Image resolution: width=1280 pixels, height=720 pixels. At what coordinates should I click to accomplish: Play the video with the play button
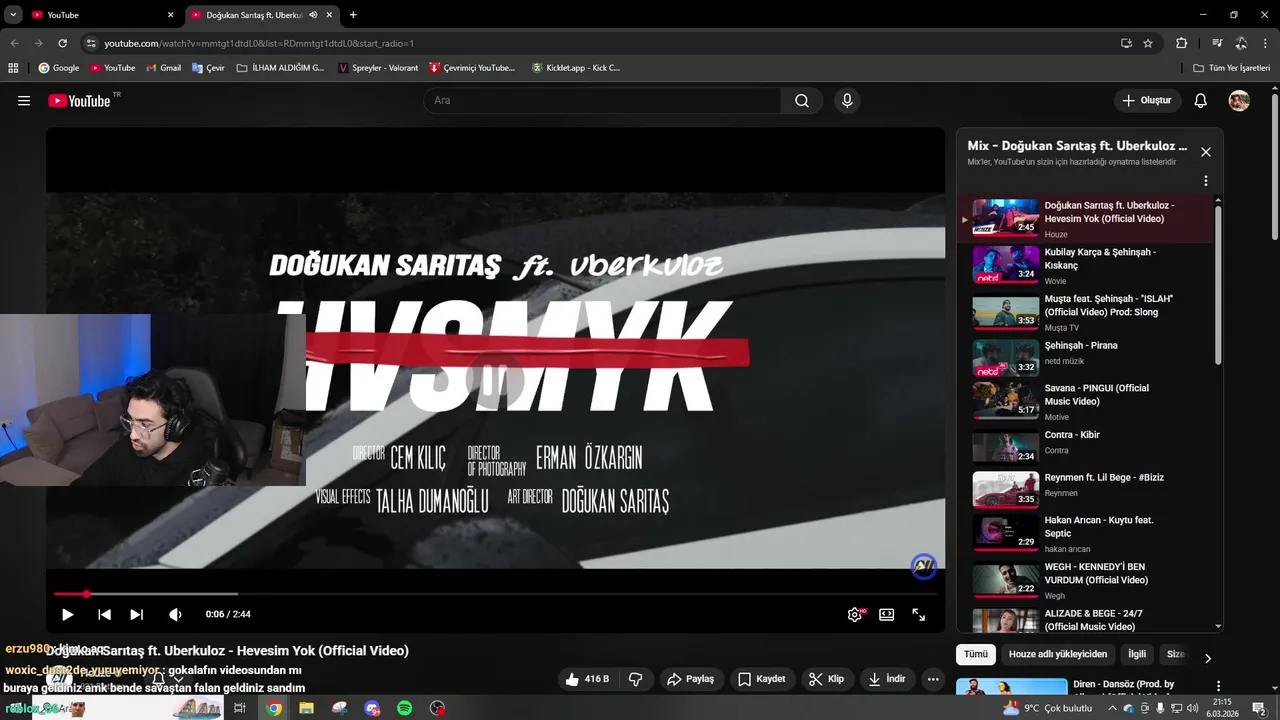click(67, 615)
